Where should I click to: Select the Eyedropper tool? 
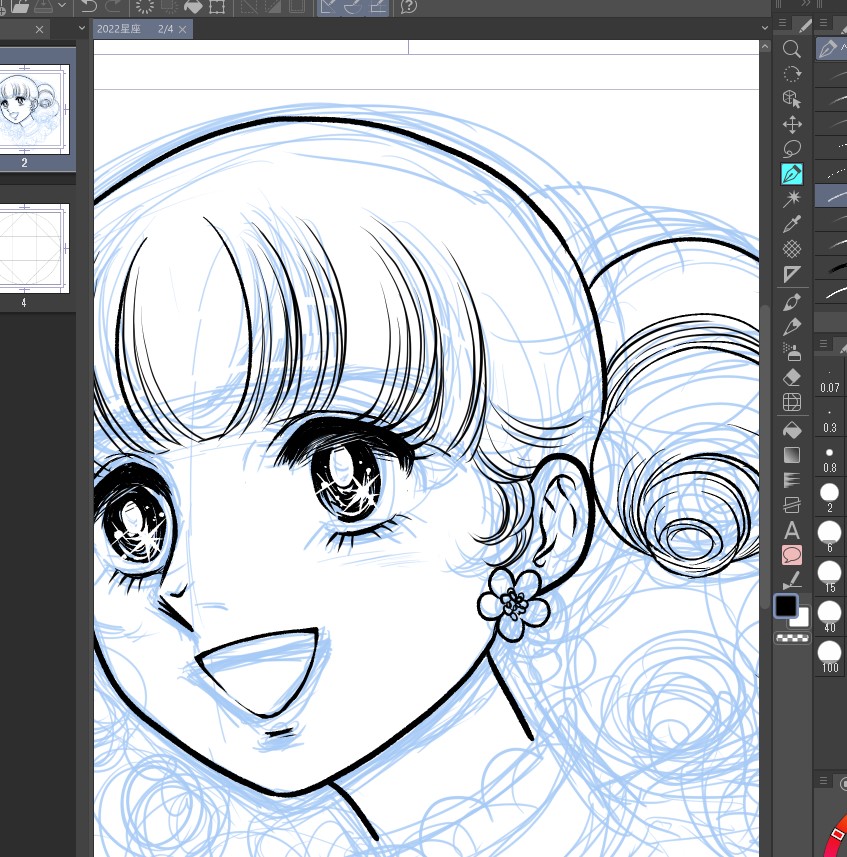click(x=791, y=224)
